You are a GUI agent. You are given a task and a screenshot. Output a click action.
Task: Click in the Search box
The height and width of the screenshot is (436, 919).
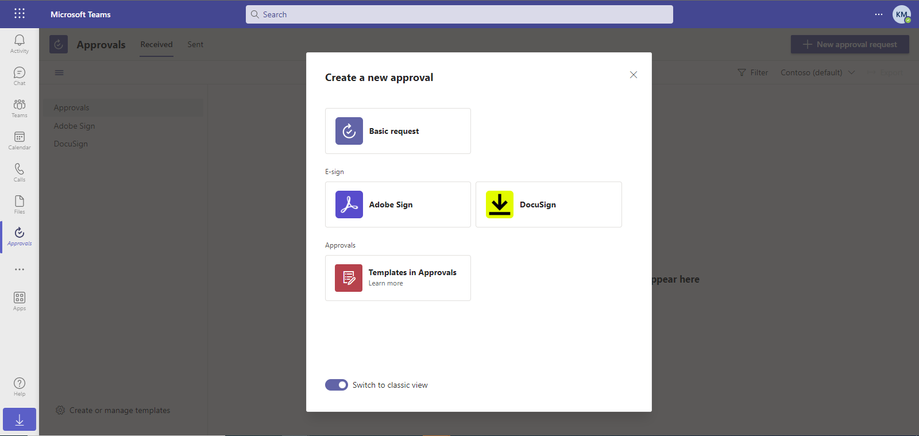point(460,14)
